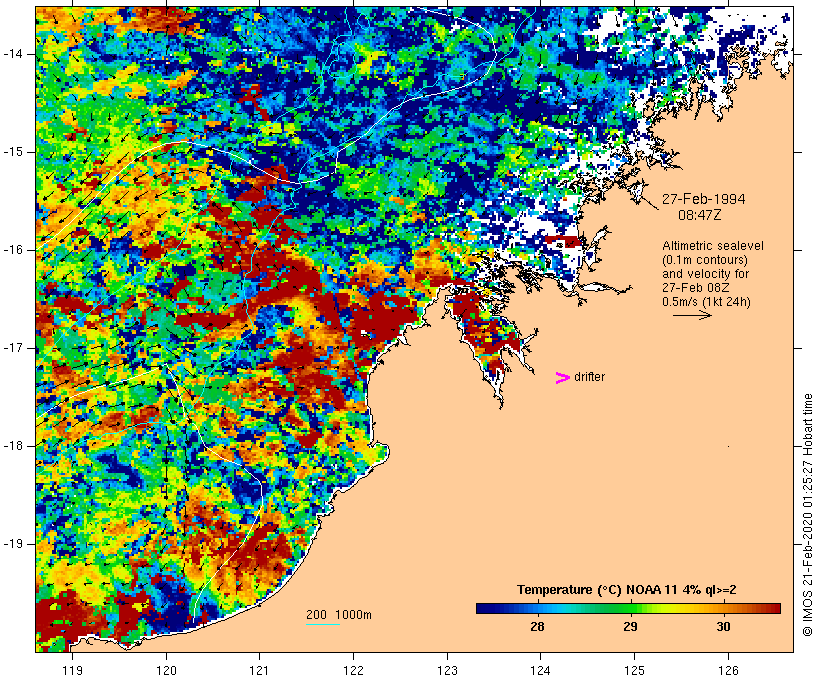The width and height of the screenshot is (820, 680).
Task: Click the longitude axis label 120
Action: coord(166,671)
